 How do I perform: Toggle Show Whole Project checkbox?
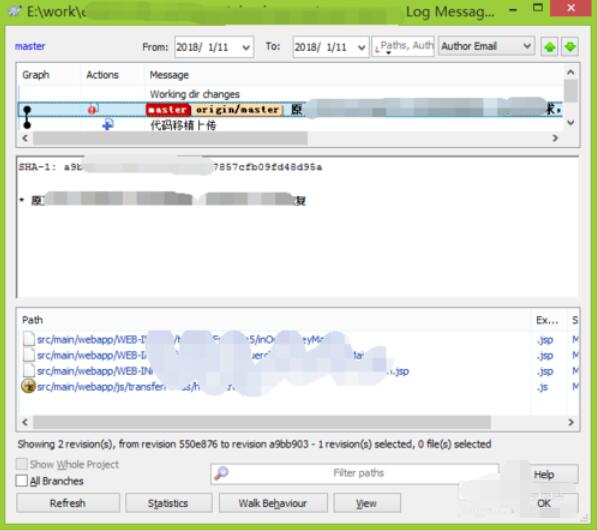(x=22, y=464)
